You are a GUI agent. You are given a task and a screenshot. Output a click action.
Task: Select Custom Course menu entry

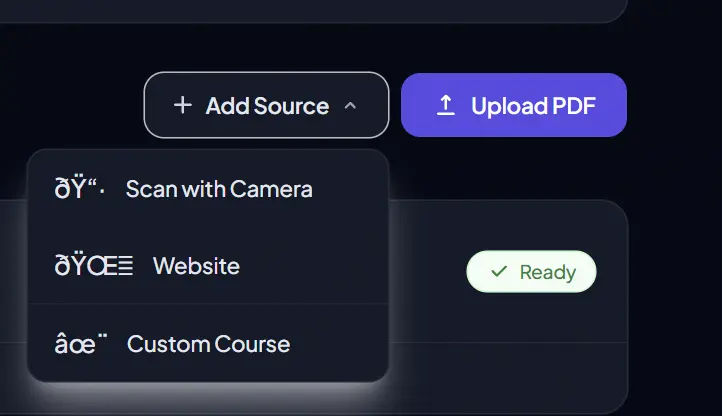tap(208, 344)
